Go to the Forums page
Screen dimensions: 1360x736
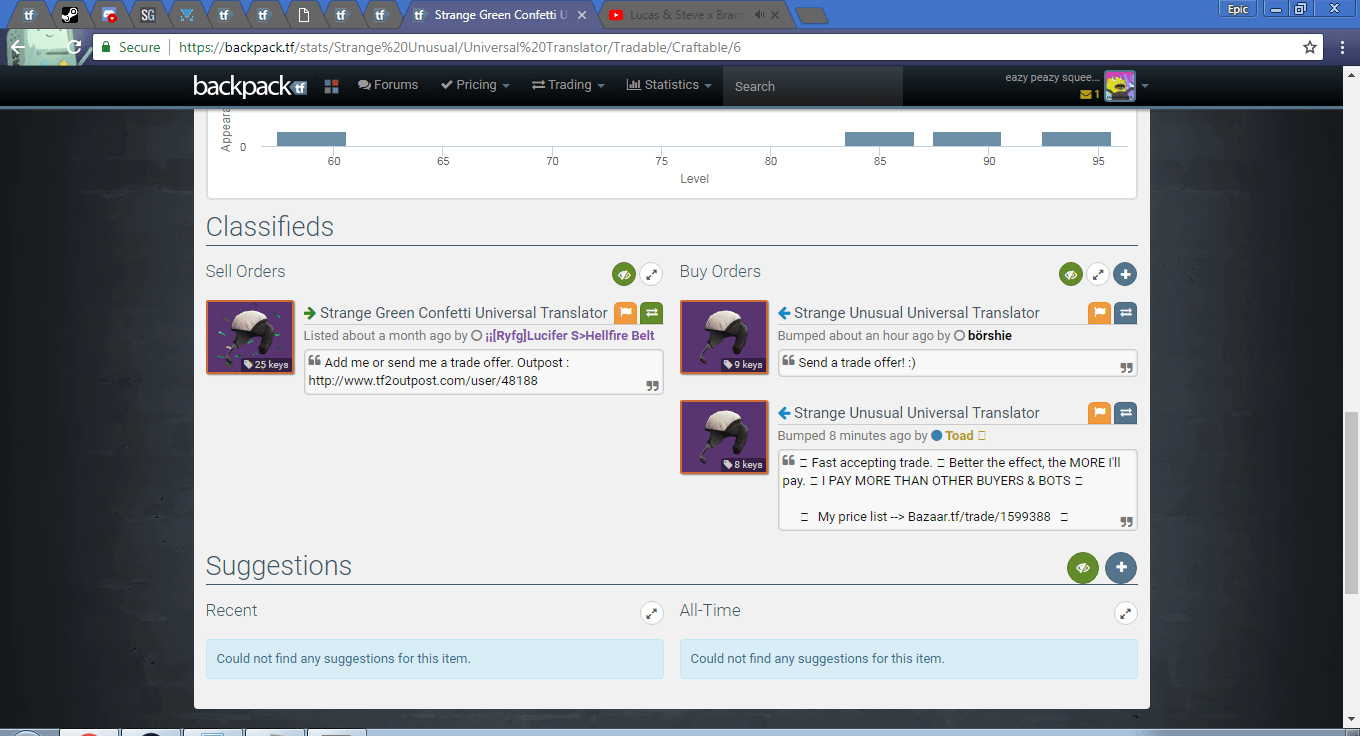[x=388, y=85]
